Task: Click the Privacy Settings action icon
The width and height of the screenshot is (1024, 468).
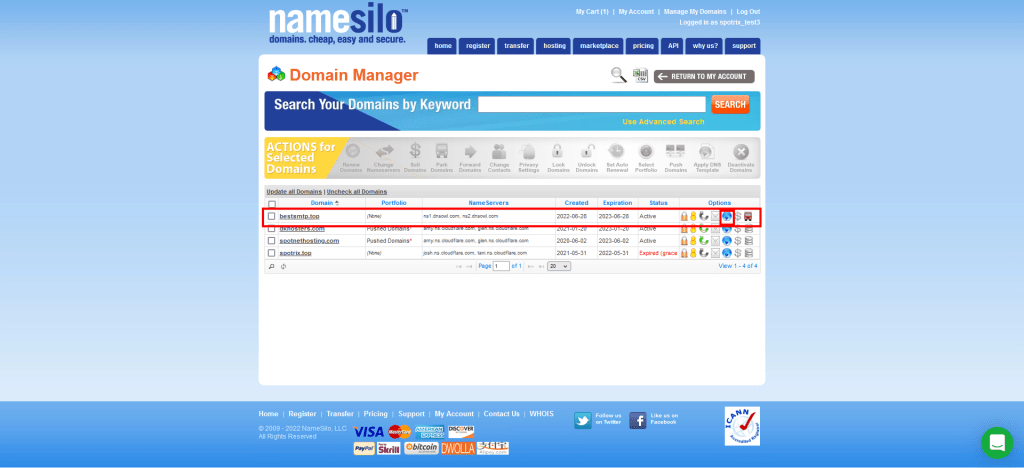Action: coord(528,151)
